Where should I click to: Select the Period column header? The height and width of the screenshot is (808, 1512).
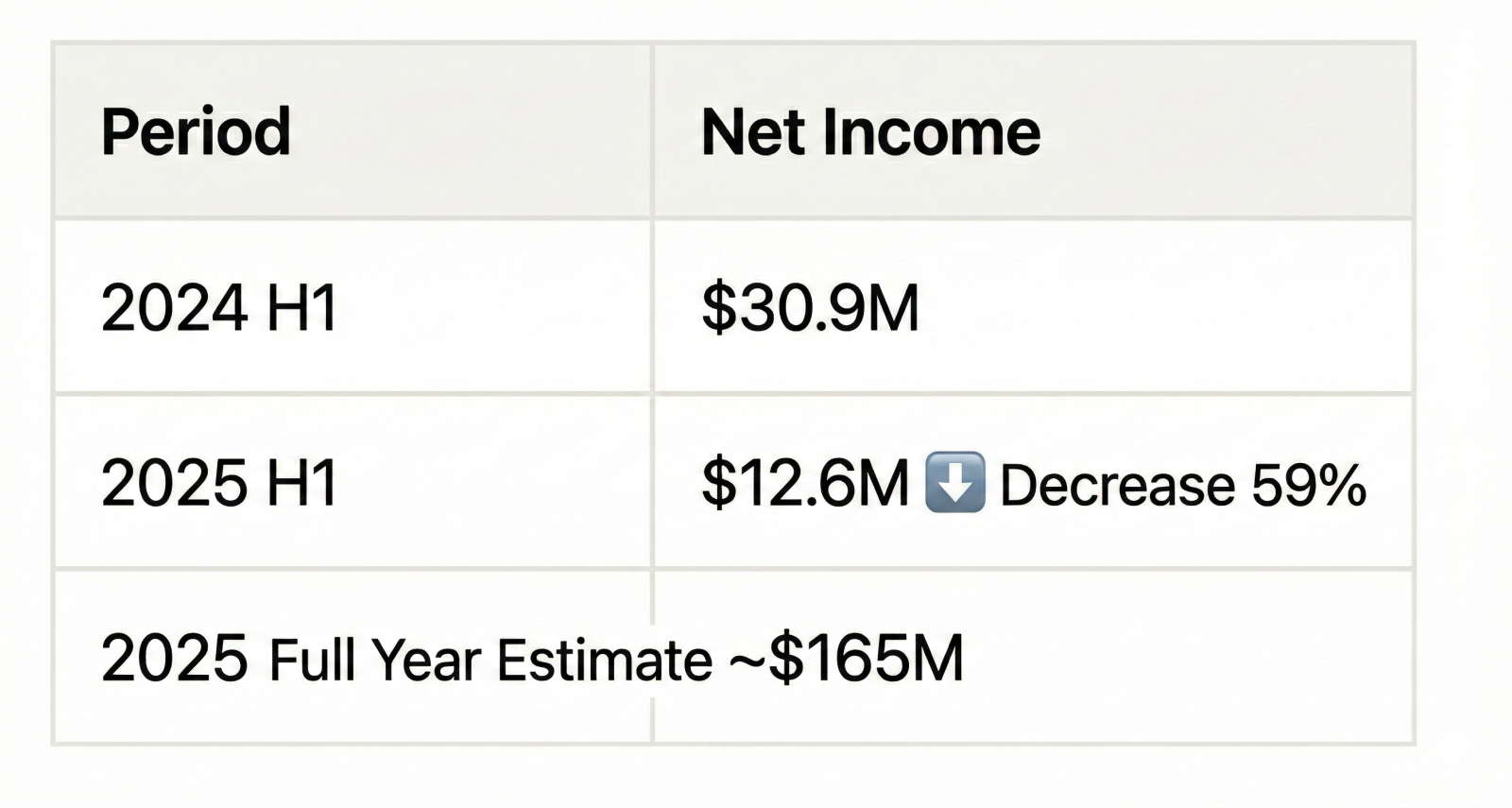coord(196,131)
